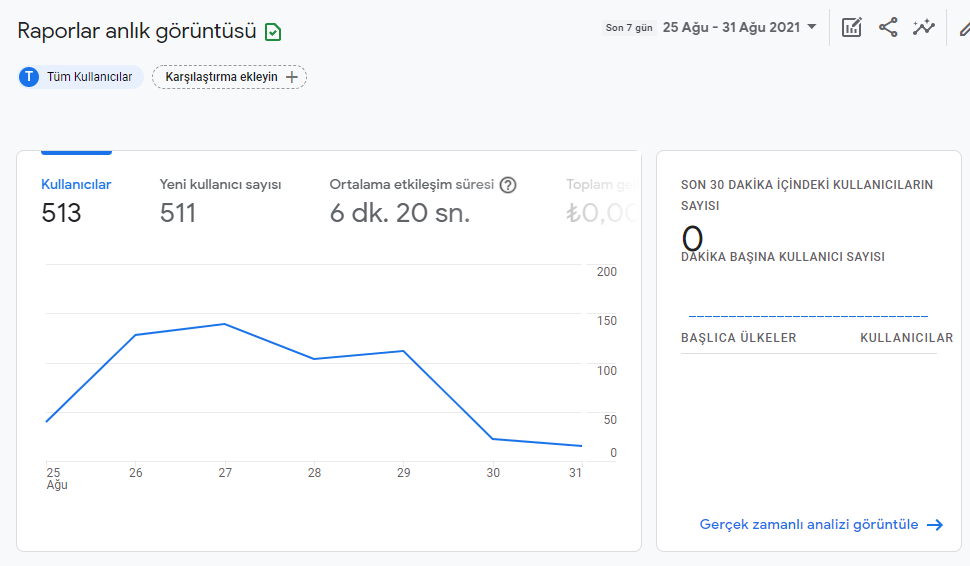Click the pencil edit icon at far right
Image resolution: width=970 pixels, height=566 pixels.
[x=964, y=28]
